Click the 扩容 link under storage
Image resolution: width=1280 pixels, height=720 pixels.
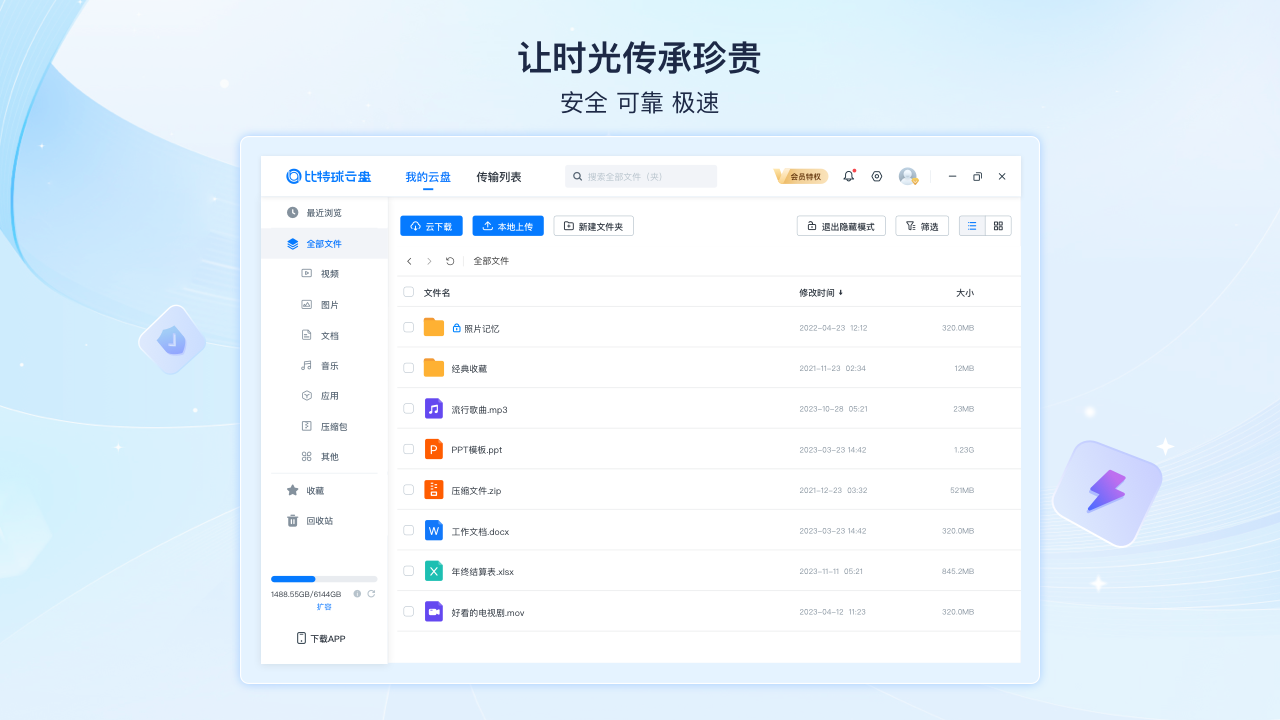pyautogui.click(x=324, y=607)
